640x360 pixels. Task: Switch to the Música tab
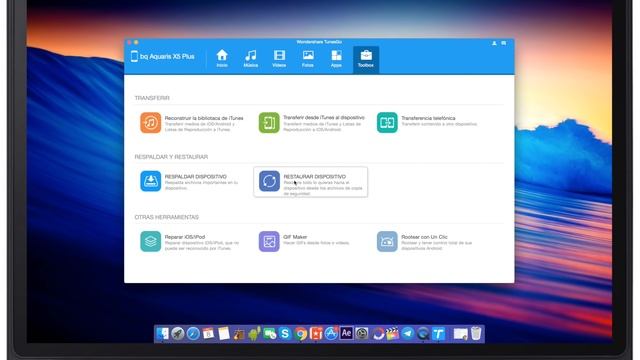coord(251,59)
